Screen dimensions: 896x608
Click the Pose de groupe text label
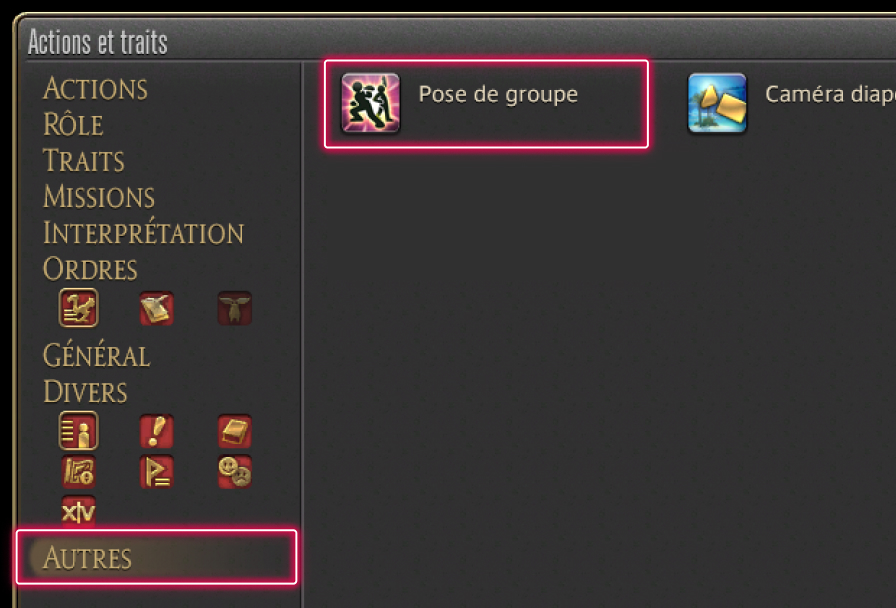498,95
